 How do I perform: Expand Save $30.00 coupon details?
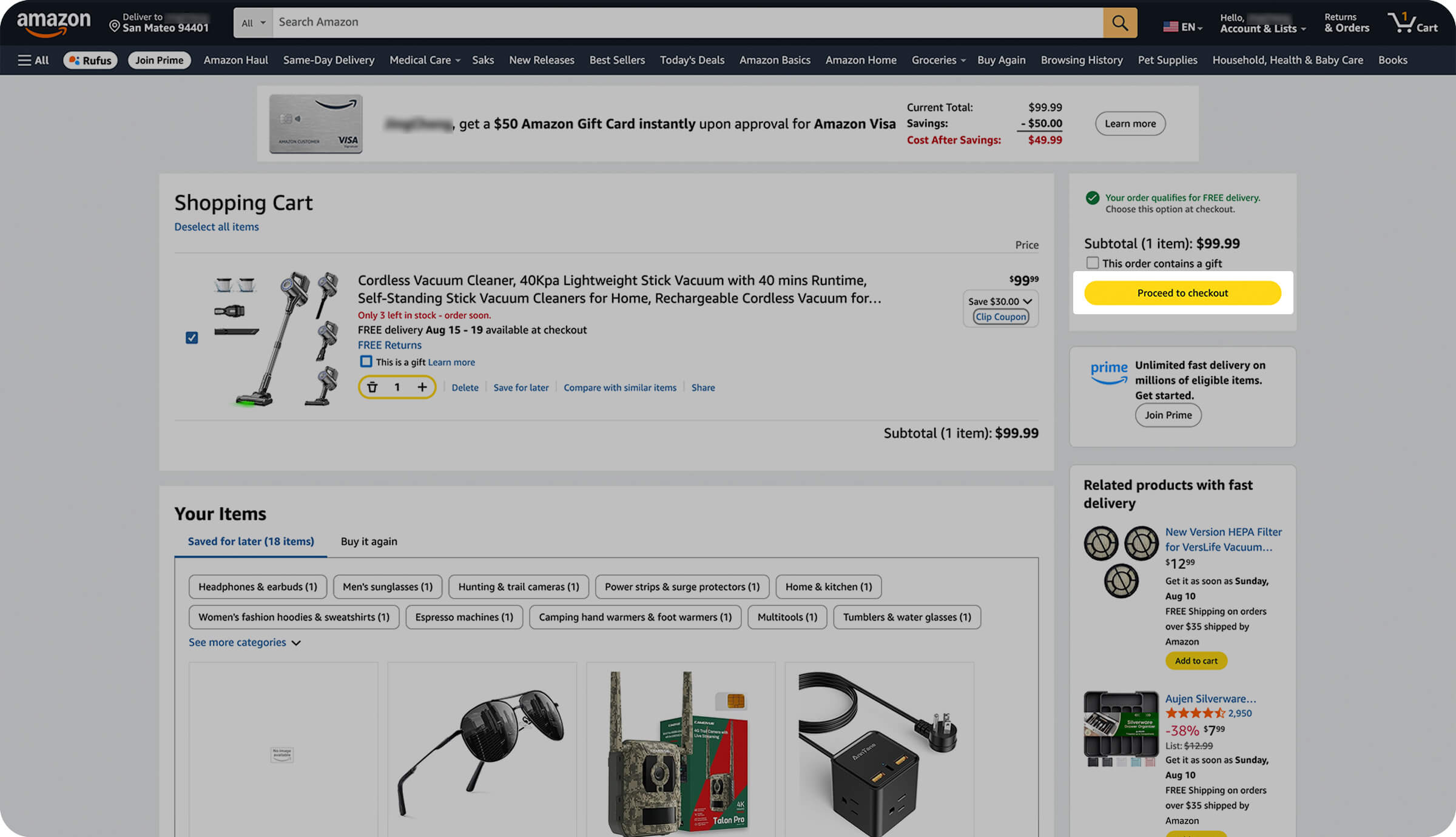coord(1000,301)
